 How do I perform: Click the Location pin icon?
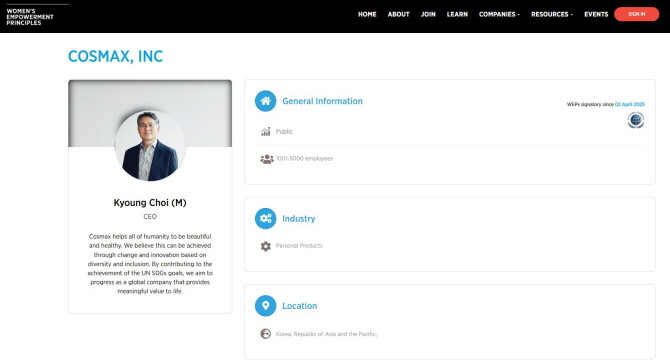point(265,306)
